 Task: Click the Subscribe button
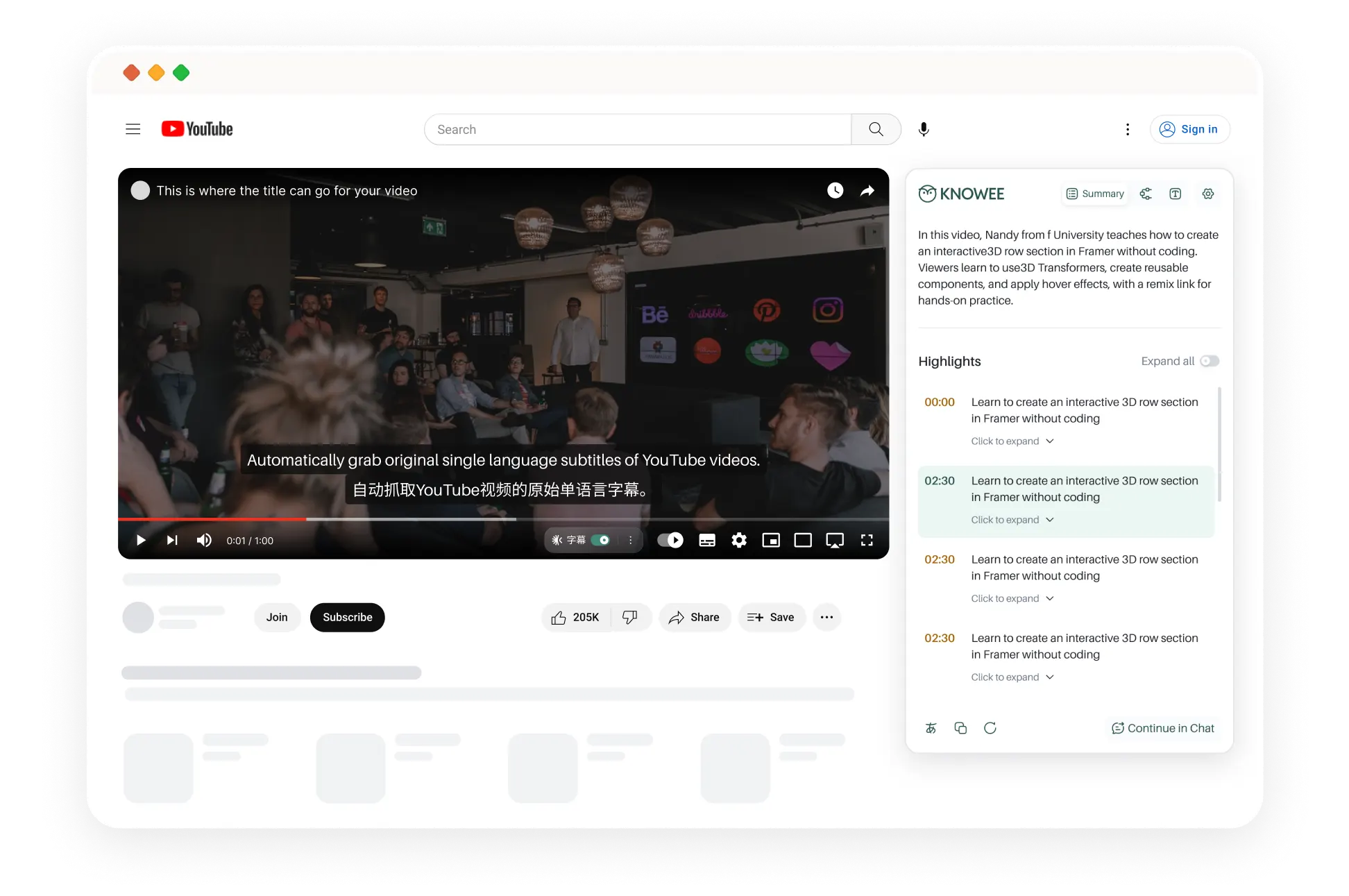347,617
